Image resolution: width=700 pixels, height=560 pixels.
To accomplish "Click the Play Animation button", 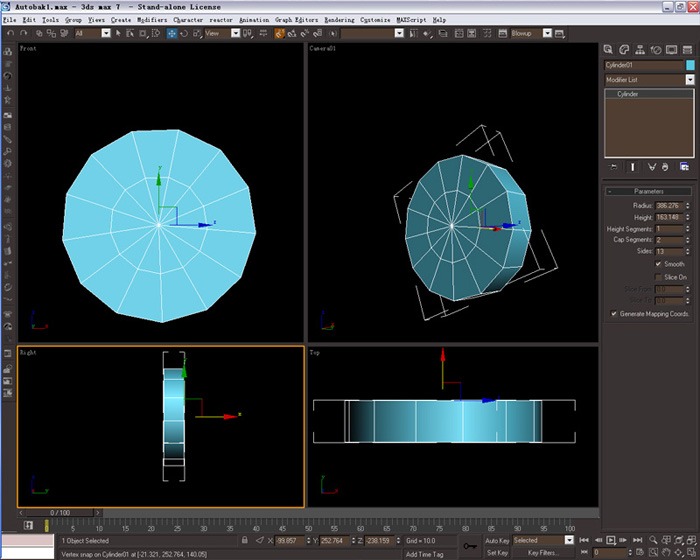I will (x=611, y=540).
